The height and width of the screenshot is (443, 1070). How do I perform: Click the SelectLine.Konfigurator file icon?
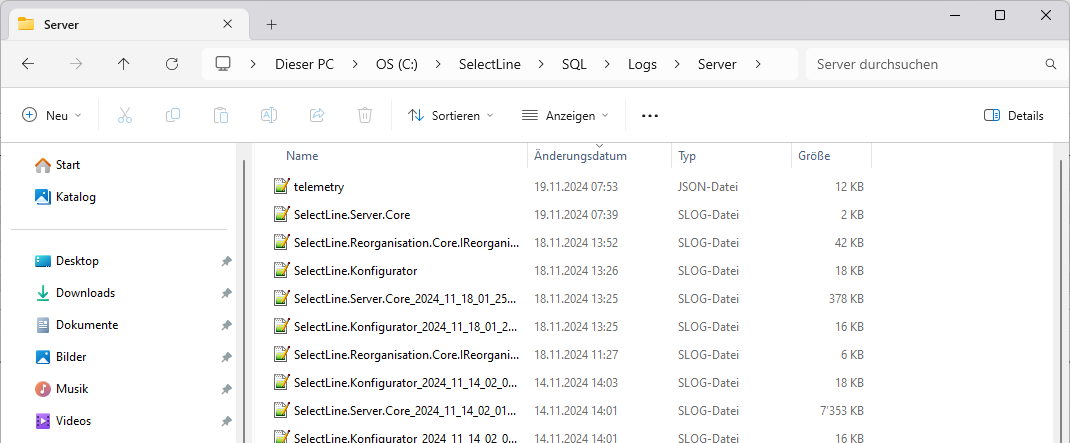click(x=281, y=270)
